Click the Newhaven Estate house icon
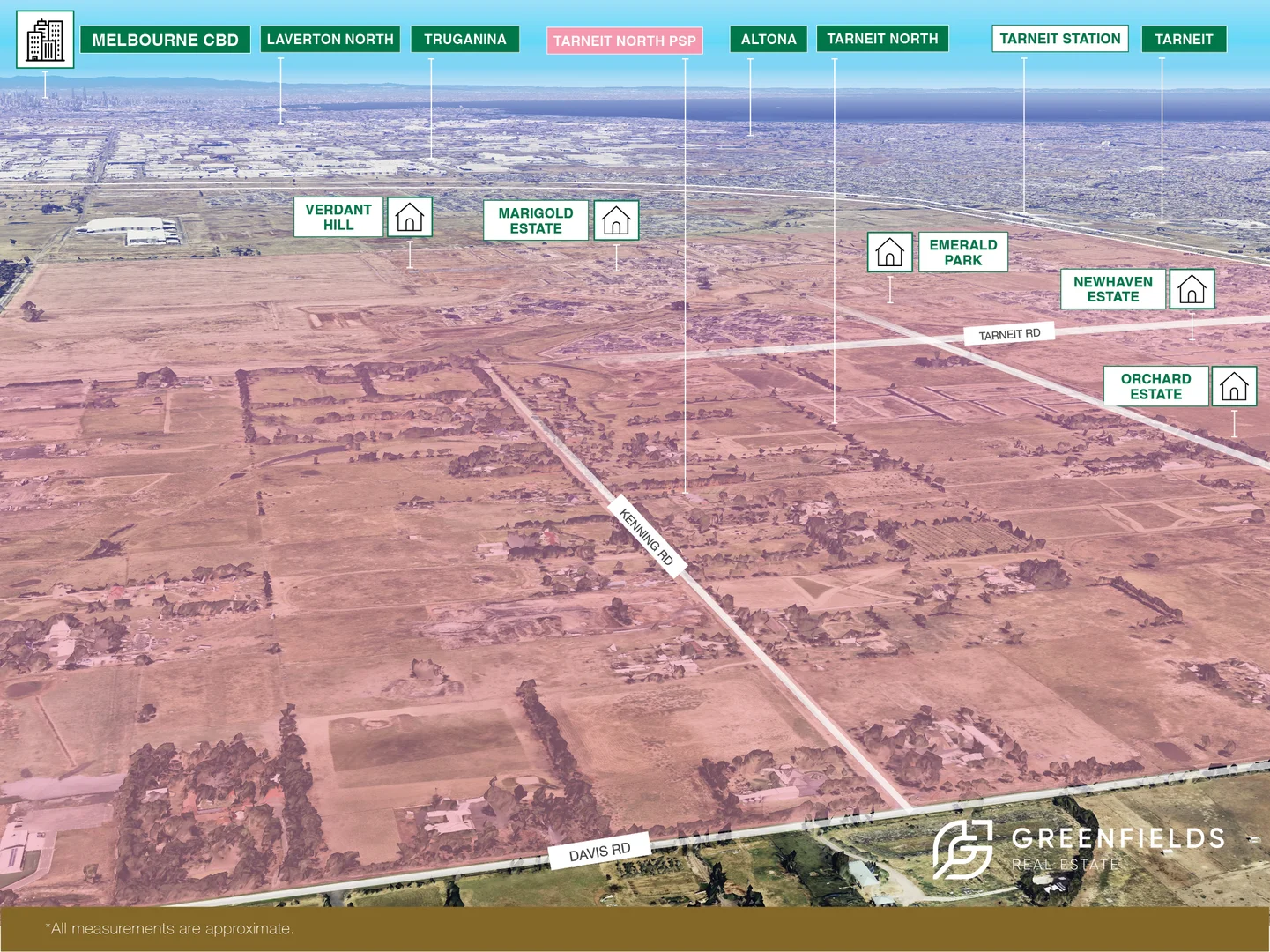The image size is (1270, 952). tap(1192, 288)
